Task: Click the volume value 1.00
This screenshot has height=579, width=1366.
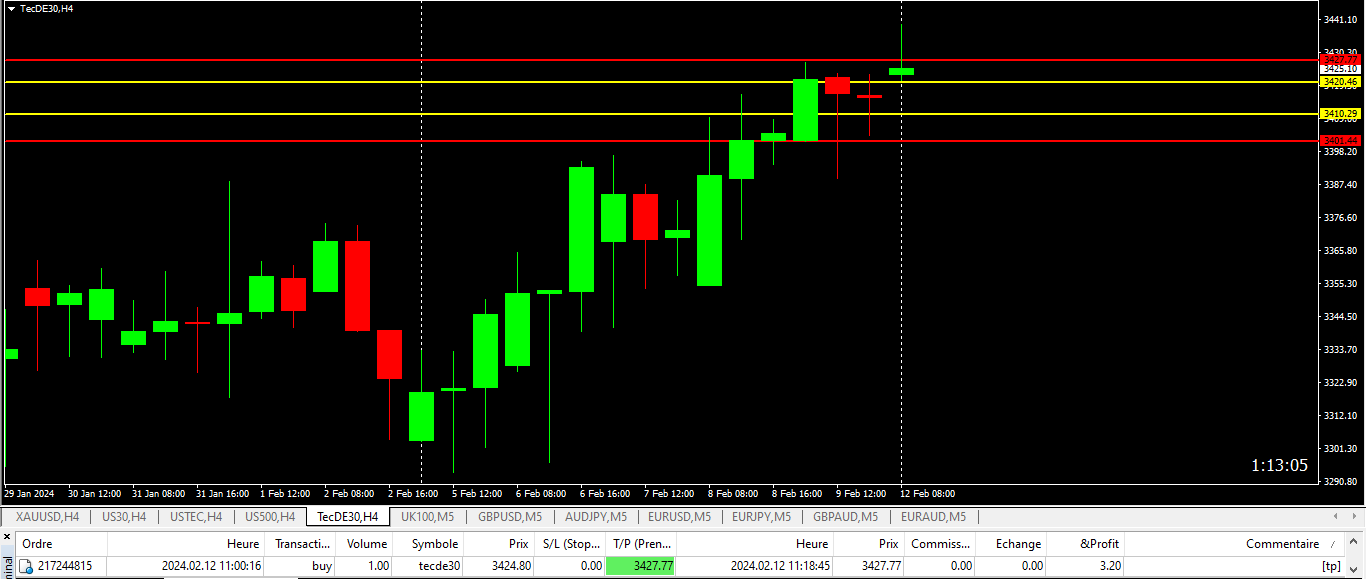Action: 379,566
